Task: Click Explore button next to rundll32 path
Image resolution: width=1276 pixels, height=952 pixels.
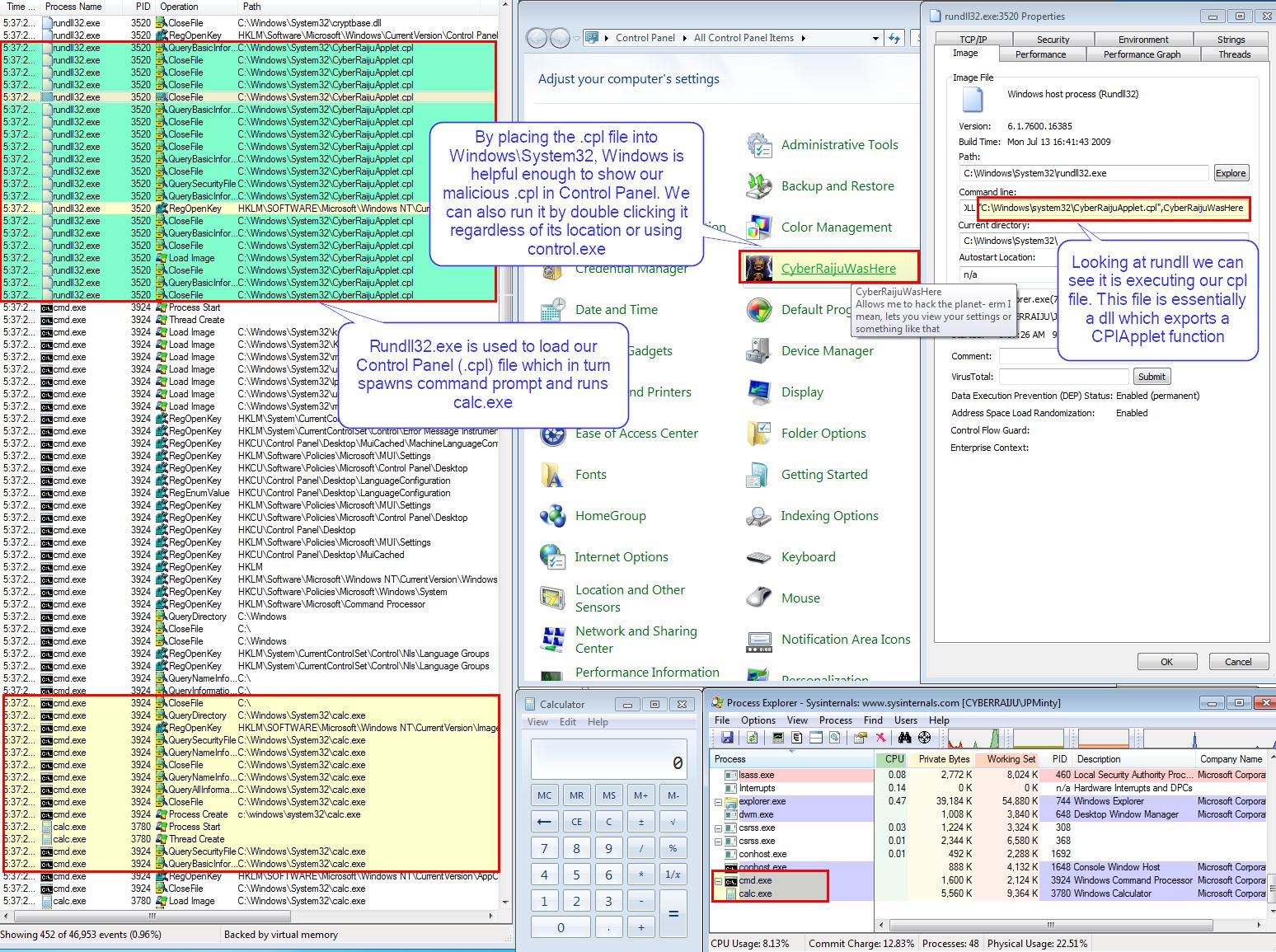Action: (1231, 173)
